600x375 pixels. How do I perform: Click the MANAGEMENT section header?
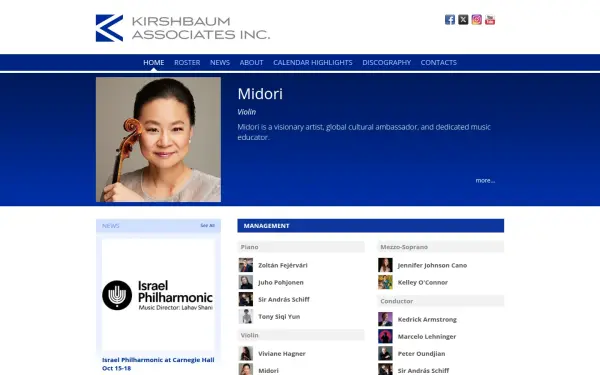[370, 226]
